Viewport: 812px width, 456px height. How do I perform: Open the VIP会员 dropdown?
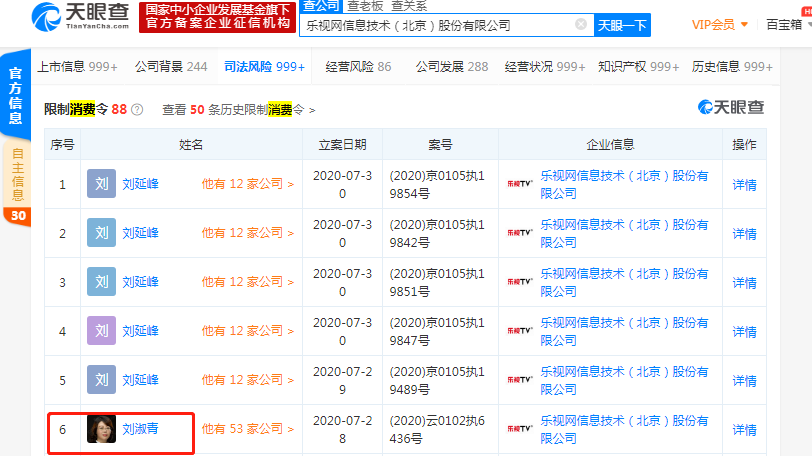point(720,24)
